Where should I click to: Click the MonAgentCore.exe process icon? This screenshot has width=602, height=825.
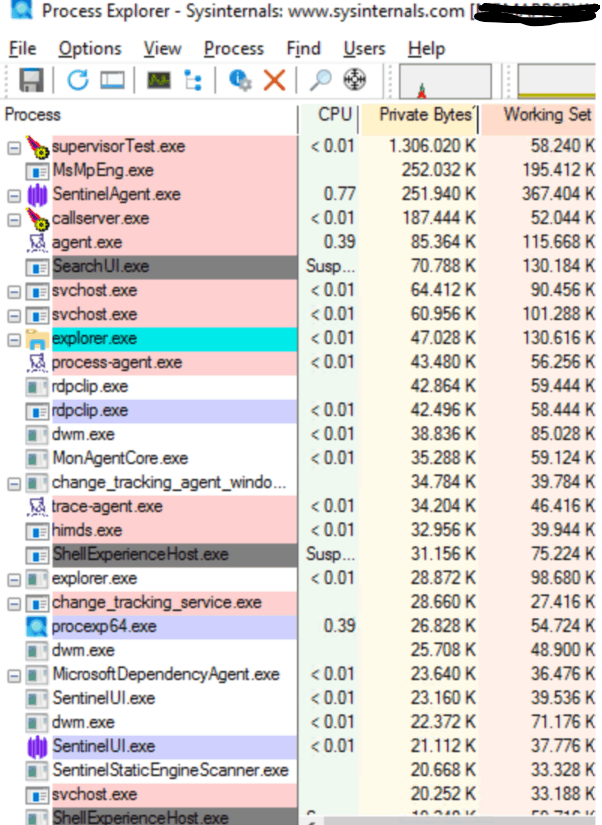tap(37, 459)
